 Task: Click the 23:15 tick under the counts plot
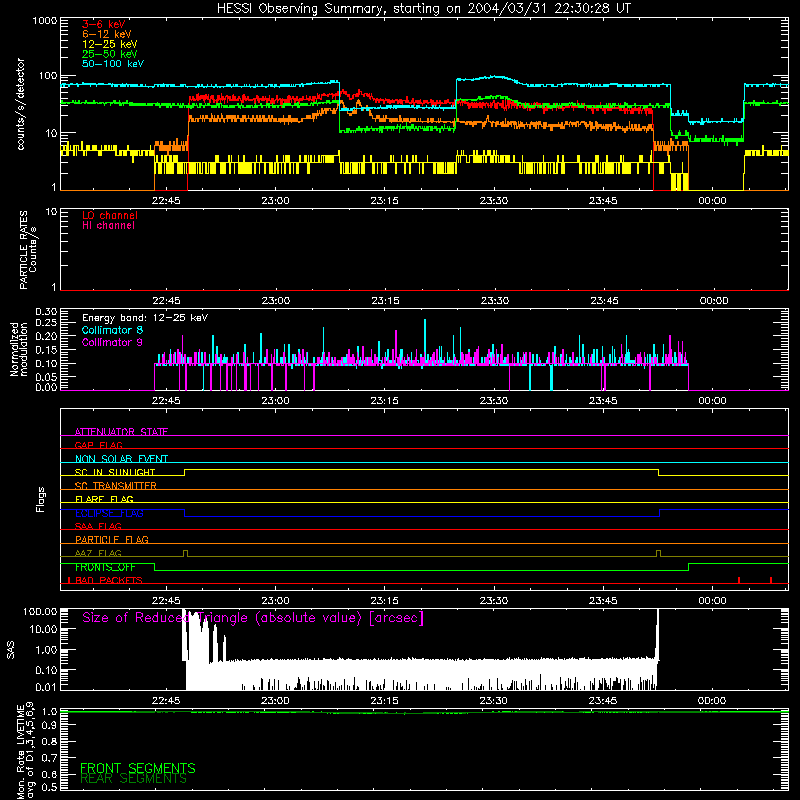(x=384, y=201)
